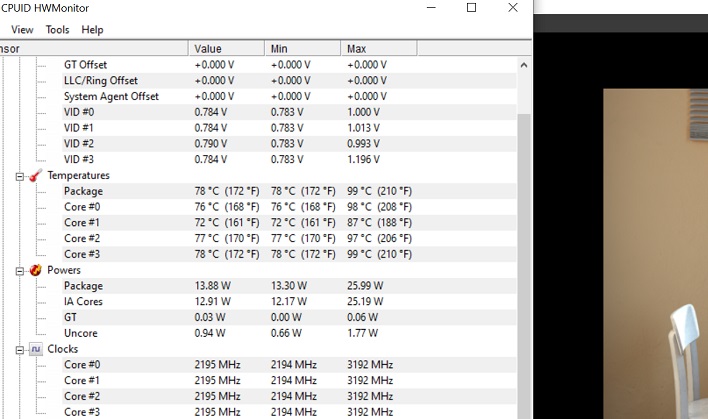Click the photo in the background window

tap(656, 254)
